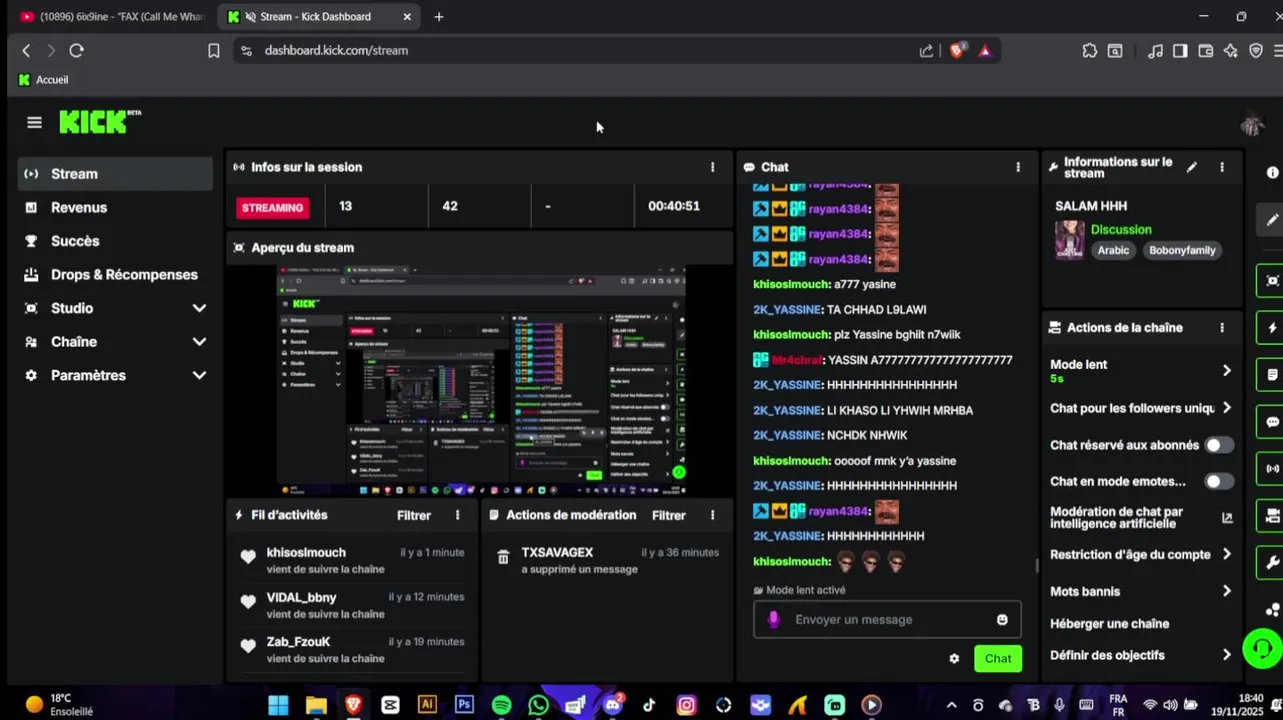The width and height of the screenshot is (1283, 720).
Task: Click the chat panel scrollbar
Action: pyautogui.click(x=1036, y=565)
